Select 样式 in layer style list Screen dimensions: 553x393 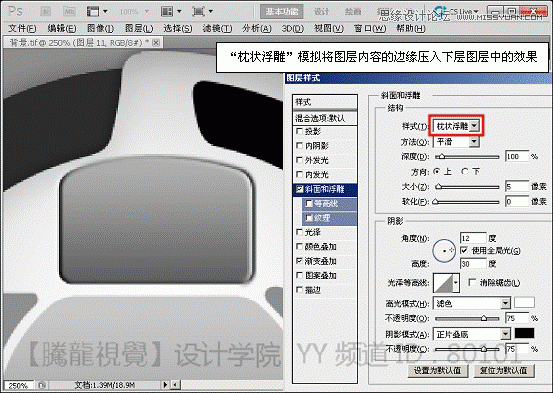(x=325, y=102)
